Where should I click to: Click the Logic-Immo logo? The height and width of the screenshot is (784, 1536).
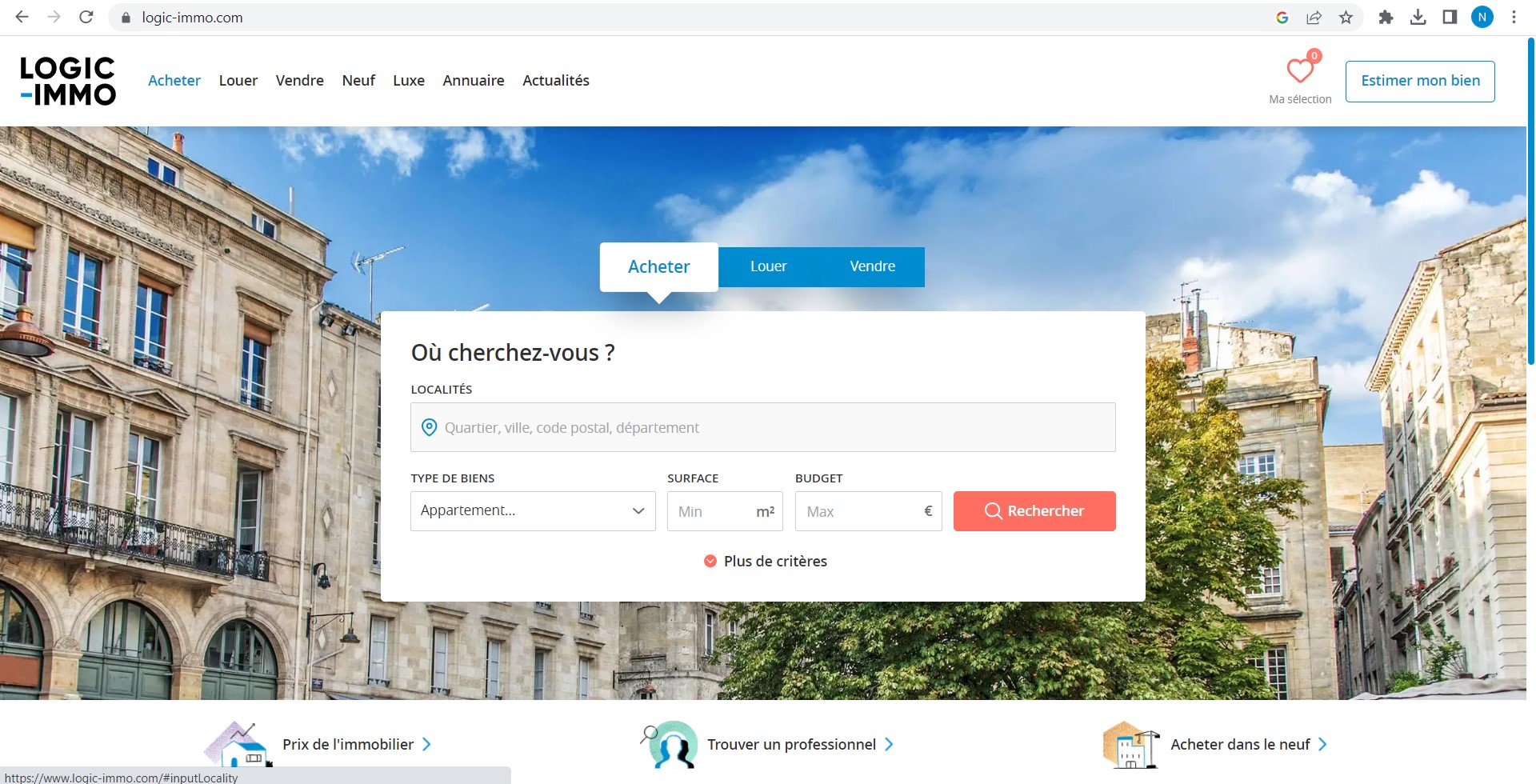click(x=68, y=81)
